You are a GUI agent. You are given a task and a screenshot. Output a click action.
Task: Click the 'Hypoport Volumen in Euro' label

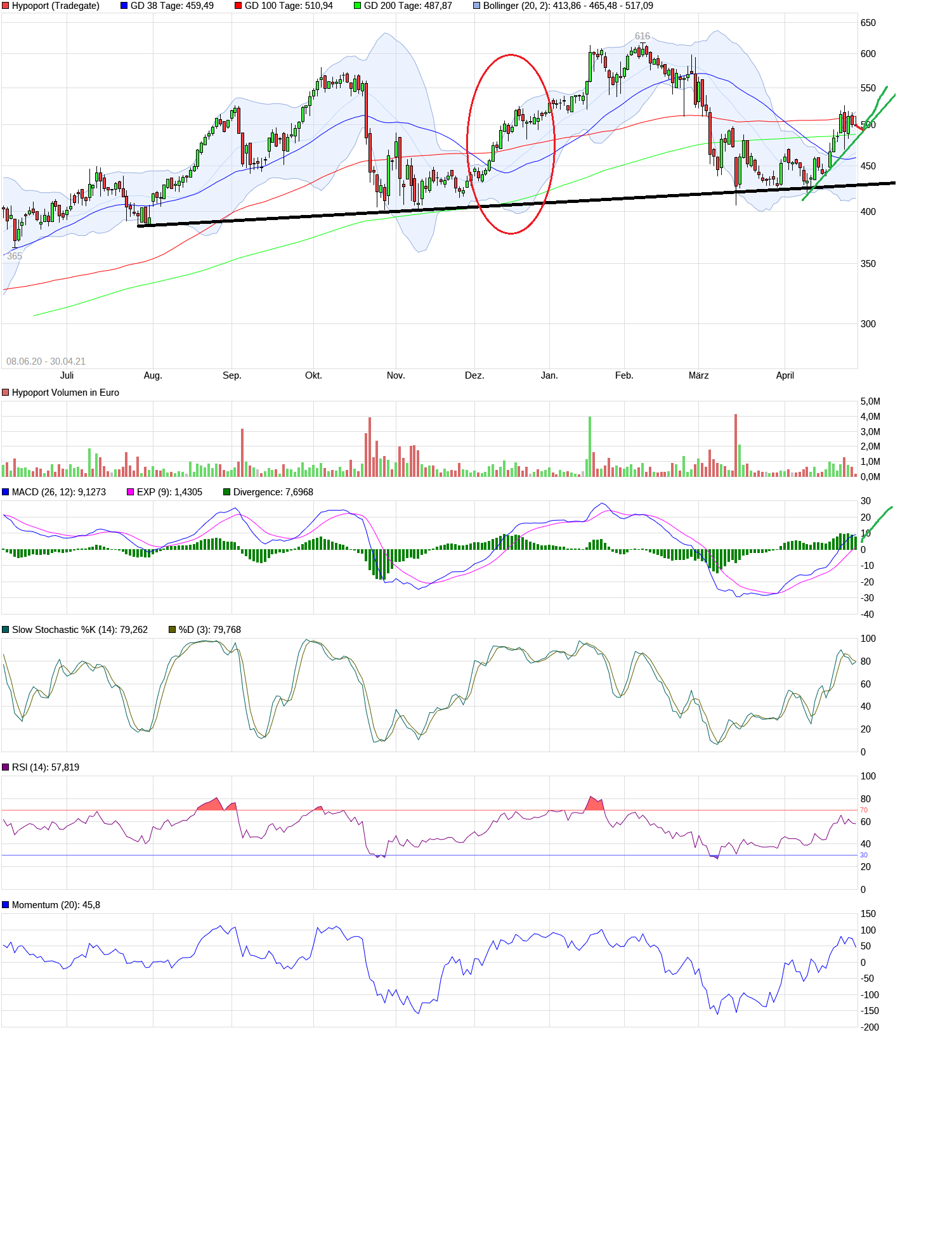coord(65,393)
